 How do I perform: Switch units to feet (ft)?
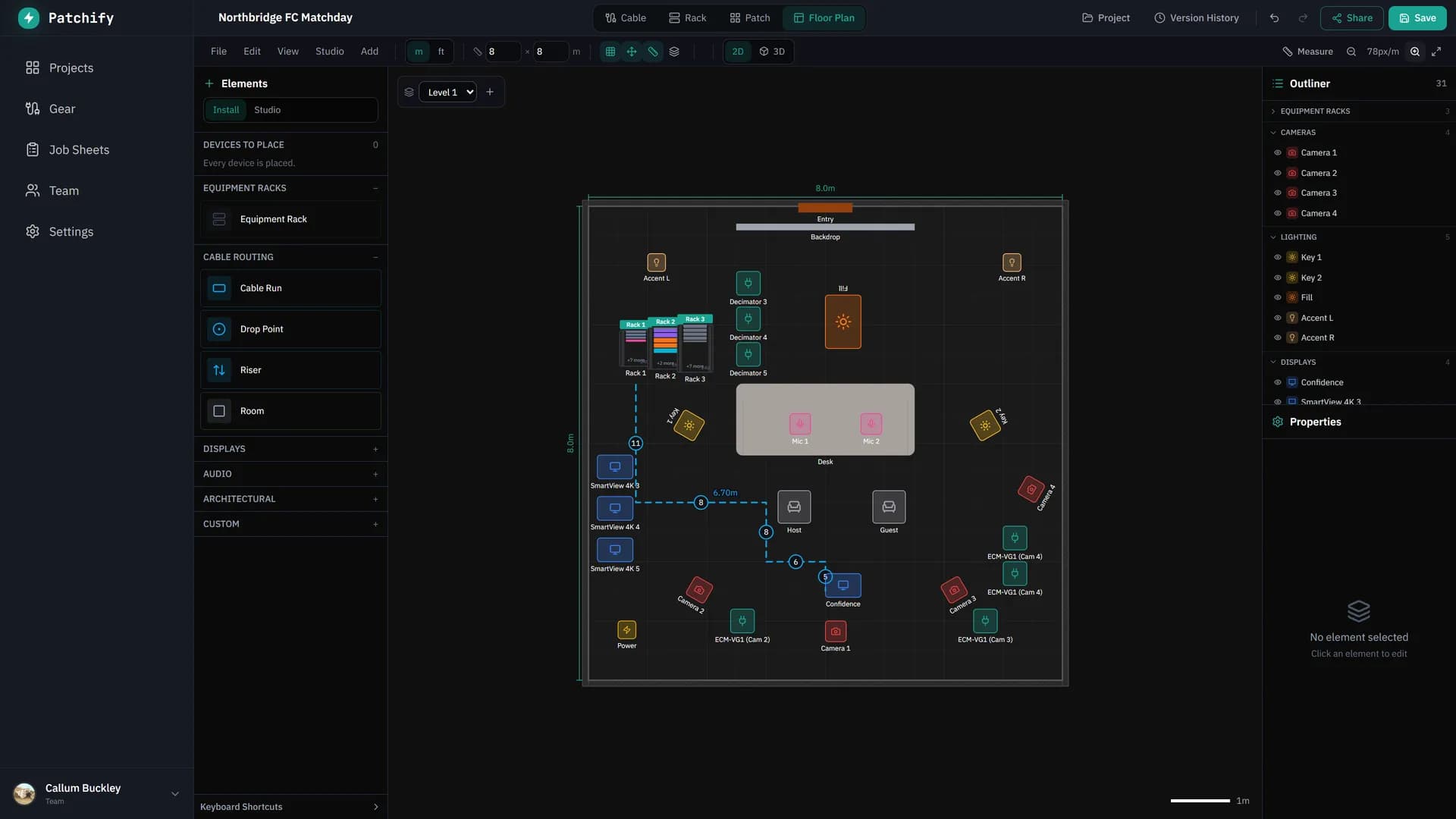pyautogui.click(x=441, y=52)
